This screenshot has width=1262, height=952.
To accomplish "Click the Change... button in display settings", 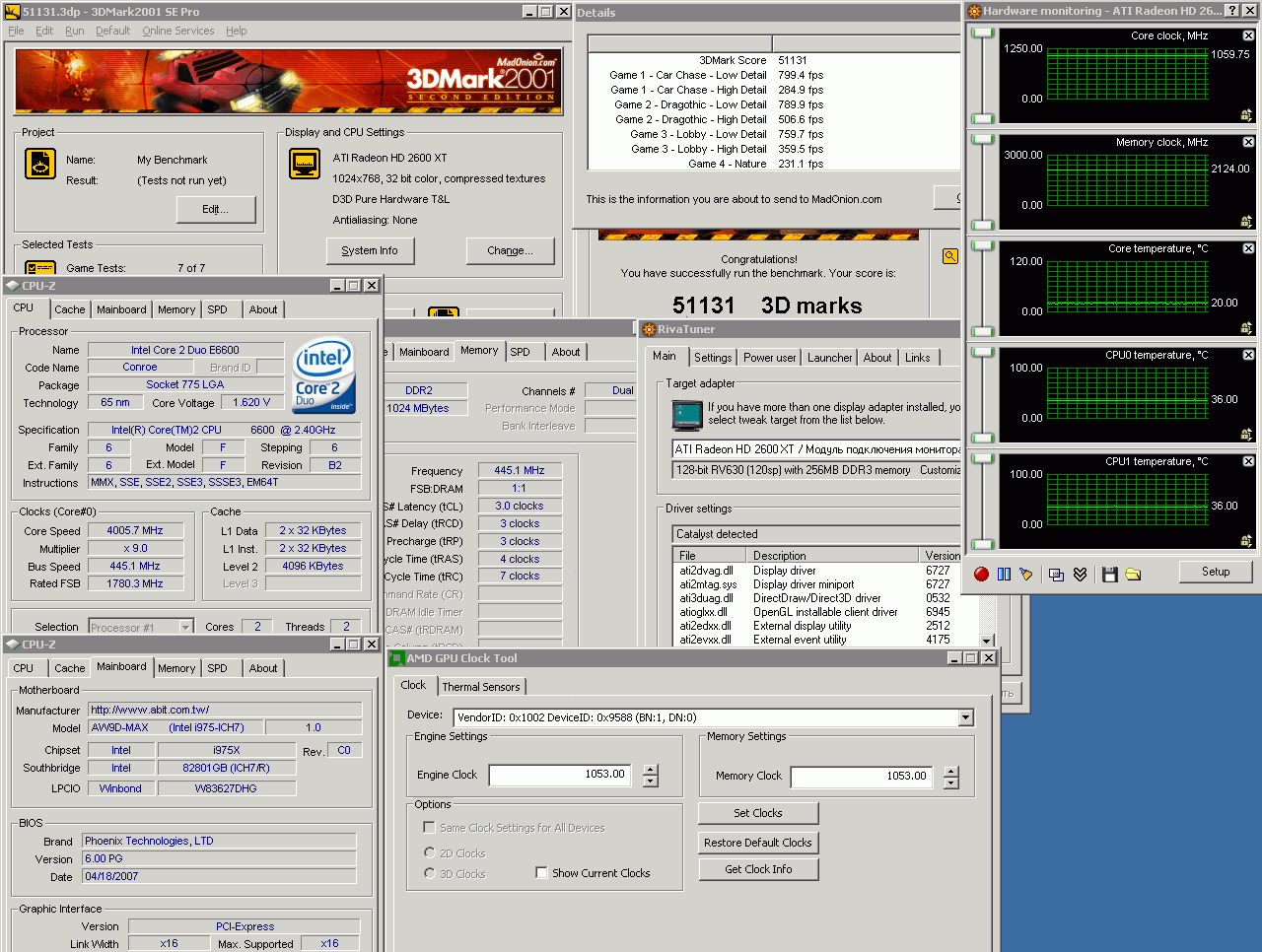I will click(x=510, y=250).
